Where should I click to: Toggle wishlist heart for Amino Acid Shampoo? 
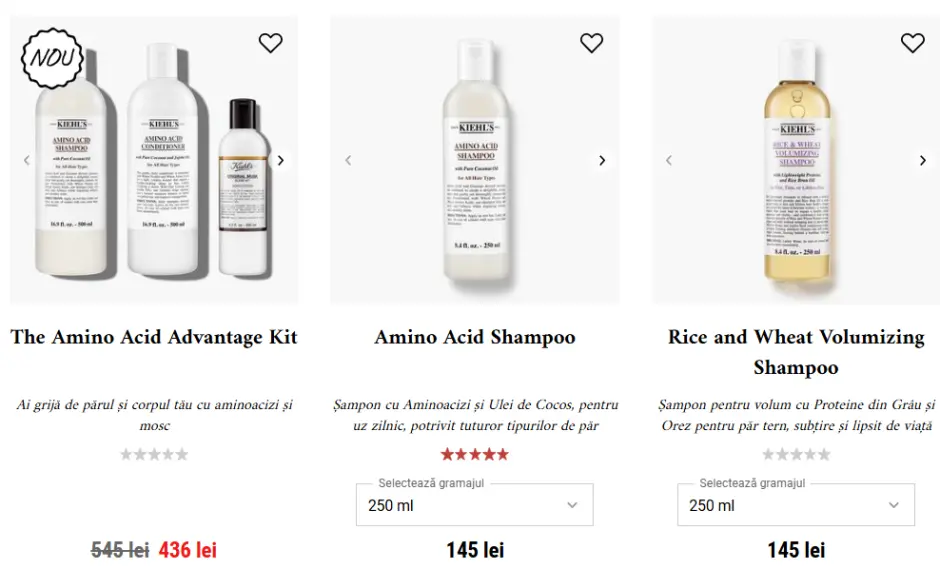click(592, 43)
